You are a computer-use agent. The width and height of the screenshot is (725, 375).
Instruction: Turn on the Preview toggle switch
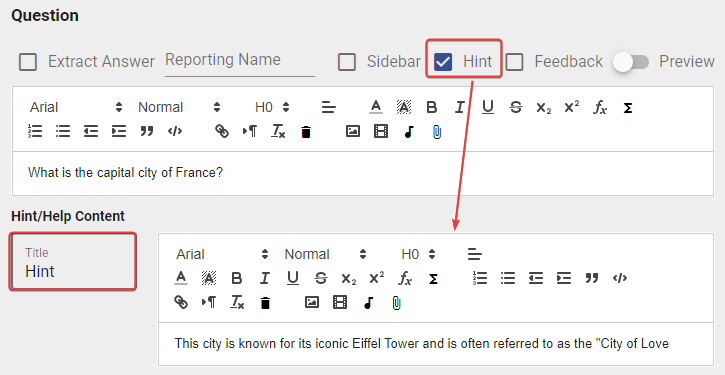click(x=631, y=61)
